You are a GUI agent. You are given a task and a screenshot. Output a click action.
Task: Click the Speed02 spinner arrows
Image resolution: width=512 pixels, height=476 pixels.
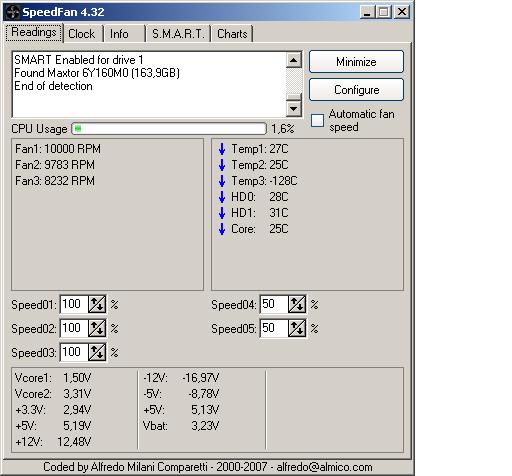(97, 328)
